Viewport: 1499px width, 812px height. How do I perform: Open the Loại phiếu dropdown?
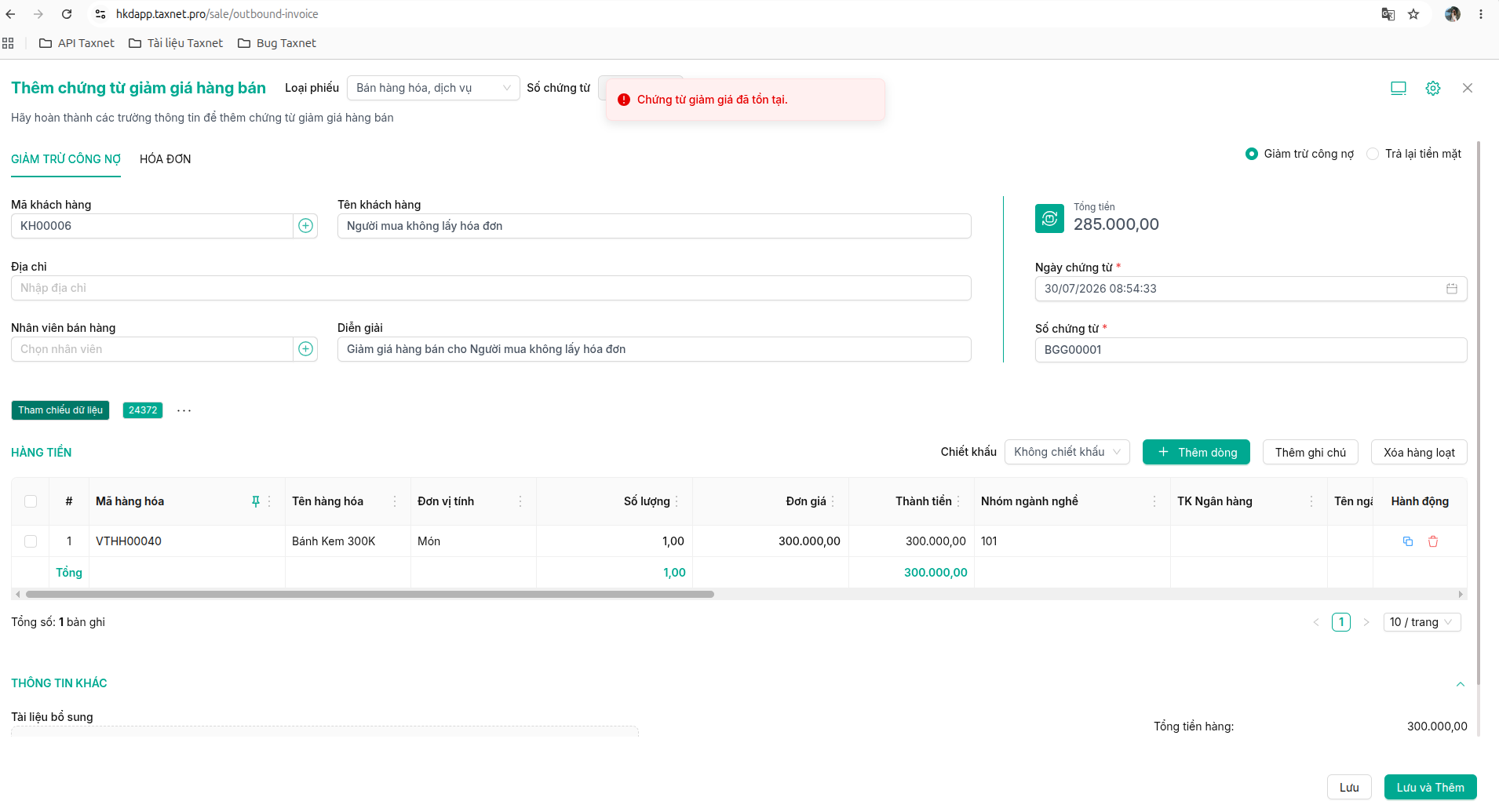pos(433,88)
